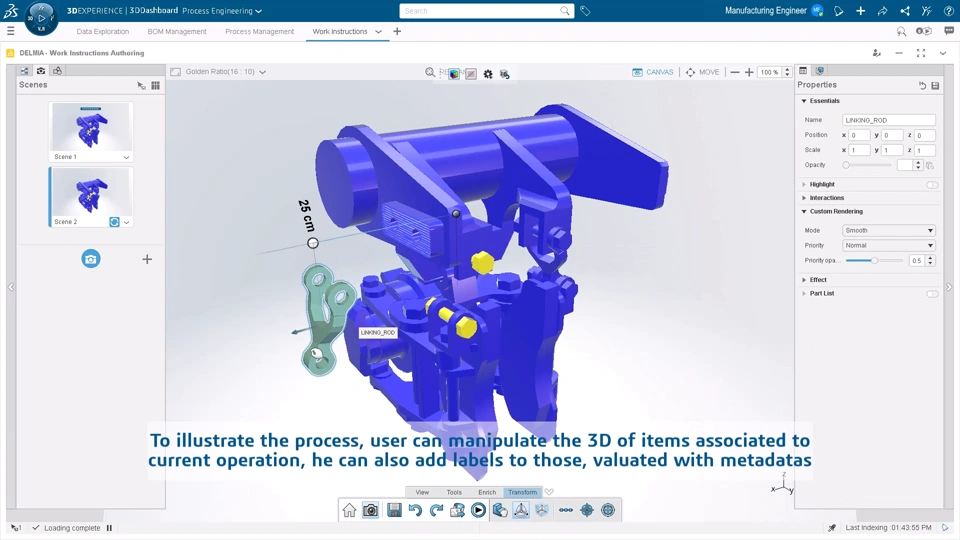Viewport: 960px width, 540px height.
Task: Toggle the Part List switch
Action: (932, 294)
